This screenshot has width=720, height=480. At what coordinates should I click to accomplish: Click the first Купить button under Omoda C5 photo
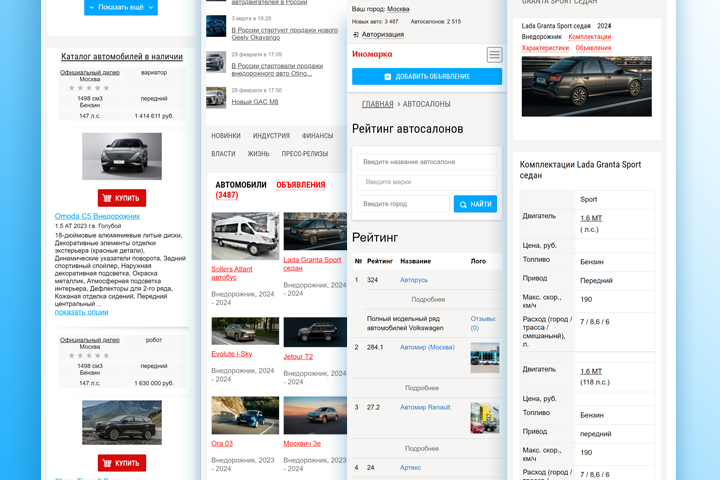[122, 198]
